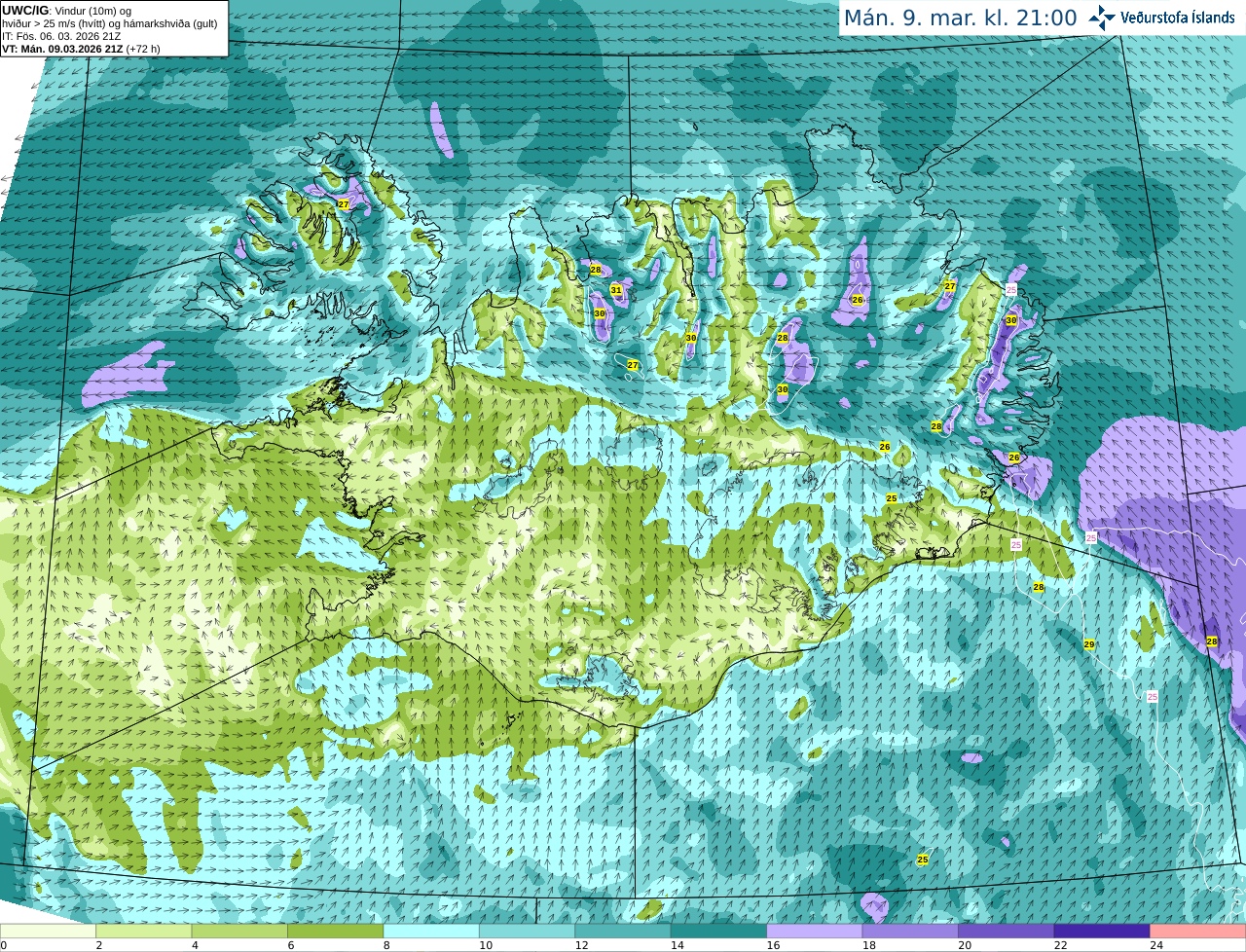1246x952 pixels.
Task: Pick the medium teal 12–14 legend swatch
Action: (623, 931)
